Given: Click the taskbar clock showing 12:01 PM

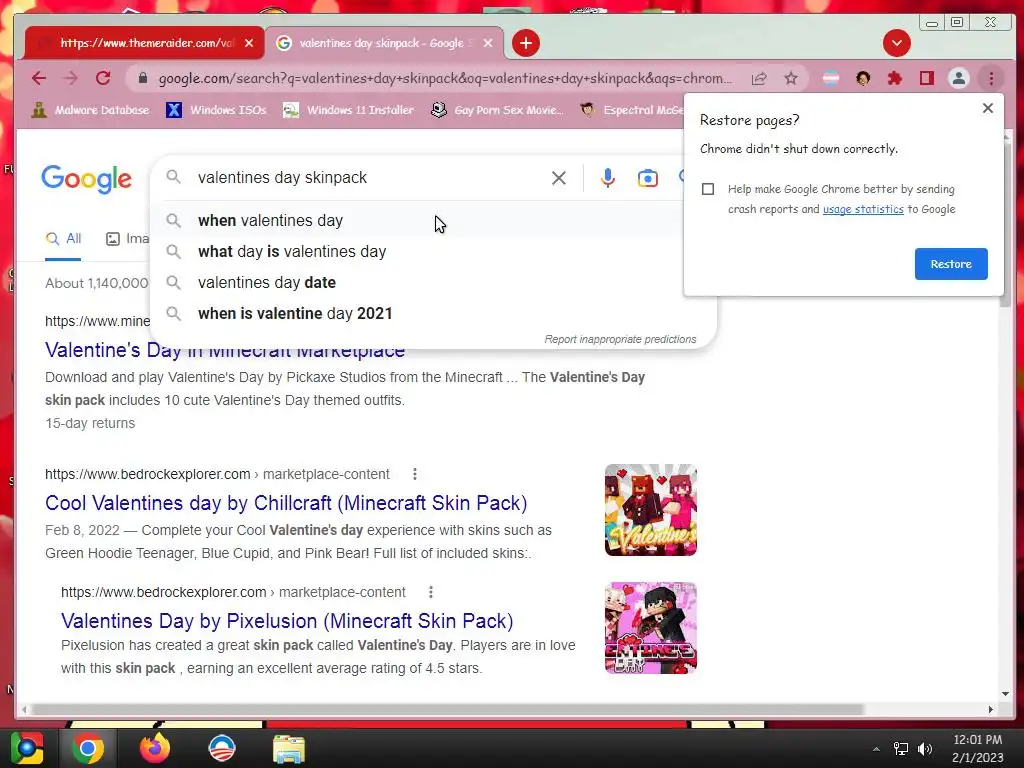Looking at the screenshot, I should [x=977, y=748].
